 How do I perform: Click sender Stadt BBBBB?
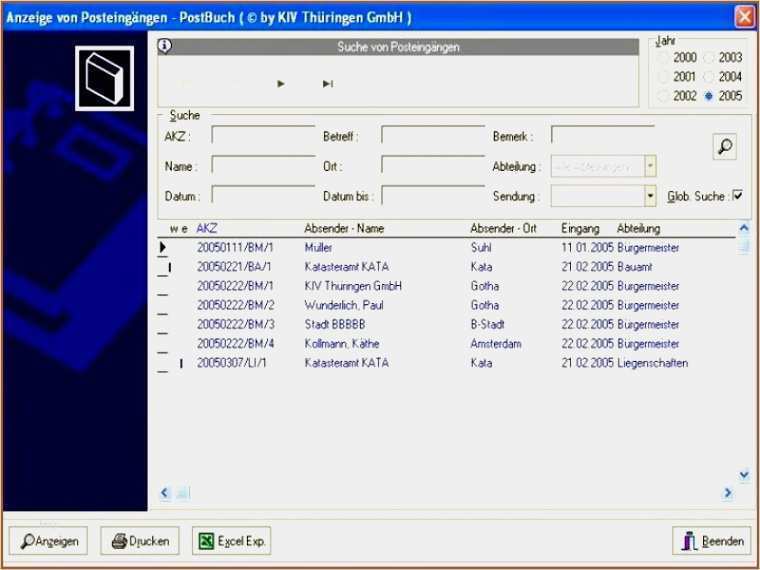click(x=335, y=324)
